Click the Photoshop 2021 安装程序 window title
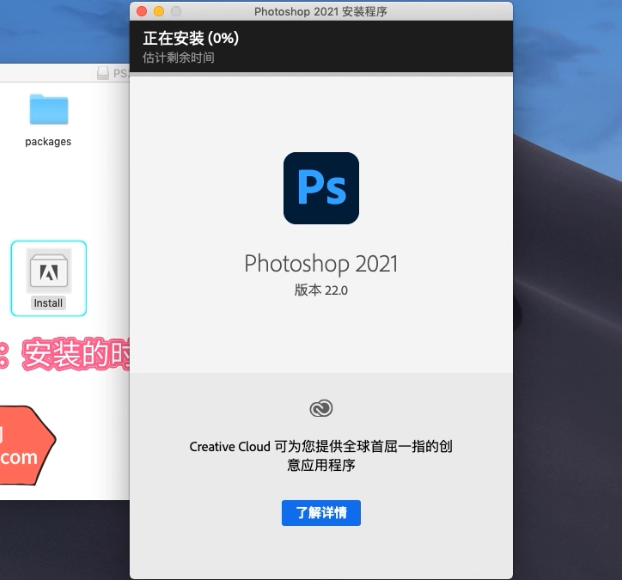Screen dimensions: 622x580 [321, 12]
